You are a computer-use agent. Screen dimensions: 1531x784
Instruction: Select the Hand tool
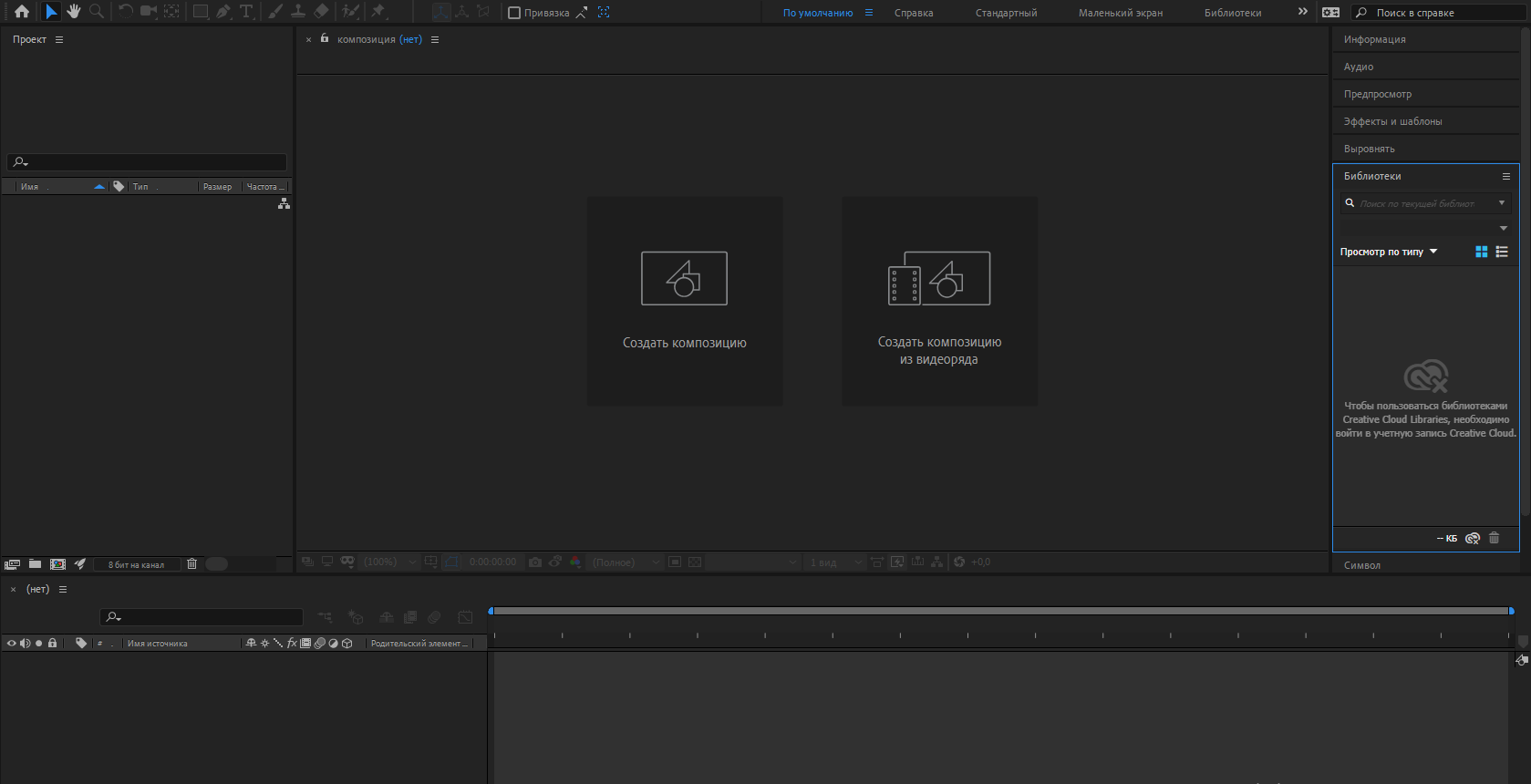pyautogui.click(x=74, y=12)
